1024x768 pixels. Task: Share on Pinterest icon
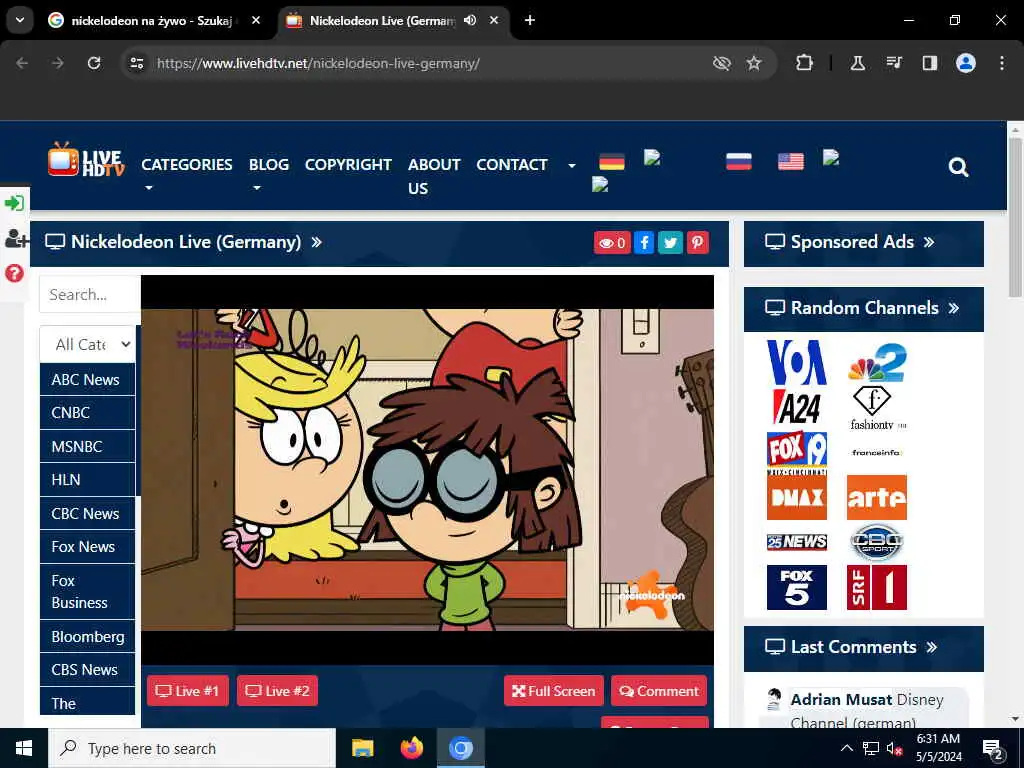pos(697,243)
